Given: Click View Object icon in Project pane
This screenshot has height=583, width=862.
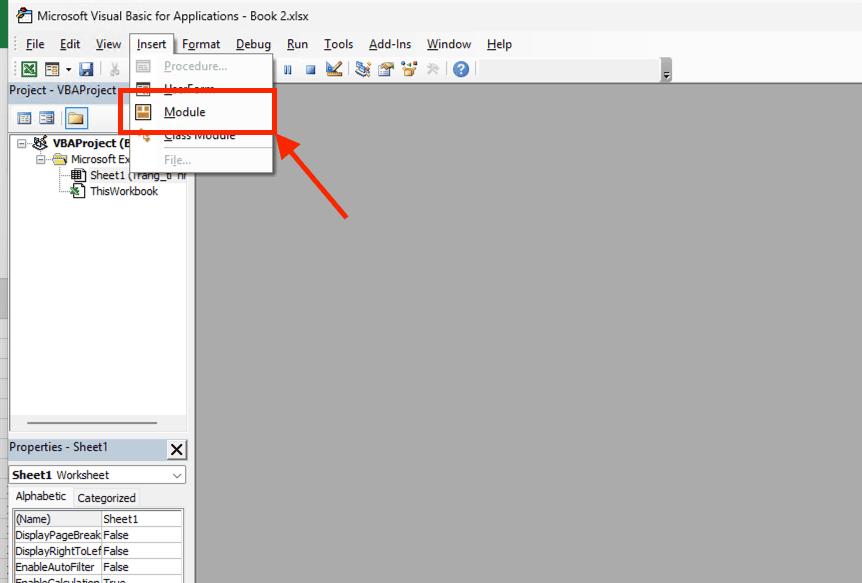Looking at the screenshot, I should coord(47,118).
